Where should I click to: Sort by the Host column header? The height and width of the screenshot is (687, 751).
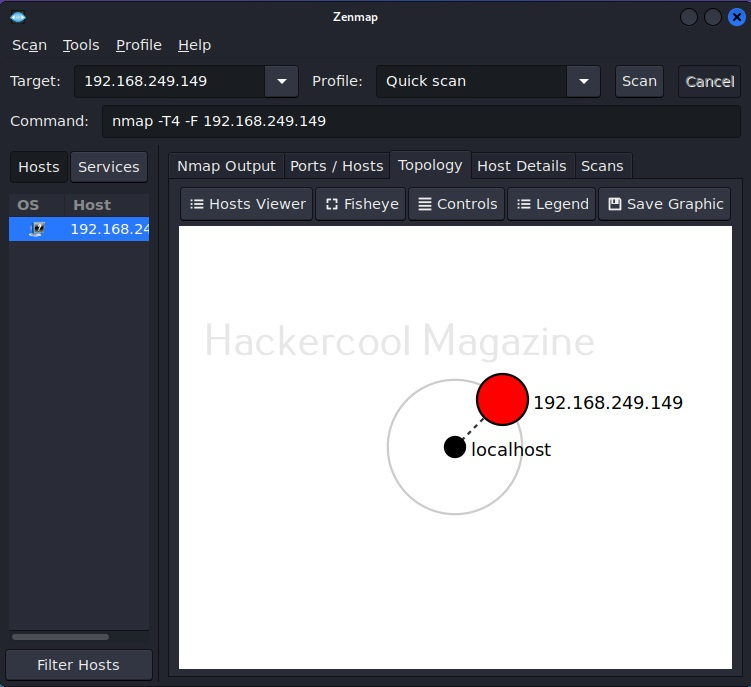click(x=107, y=205)
